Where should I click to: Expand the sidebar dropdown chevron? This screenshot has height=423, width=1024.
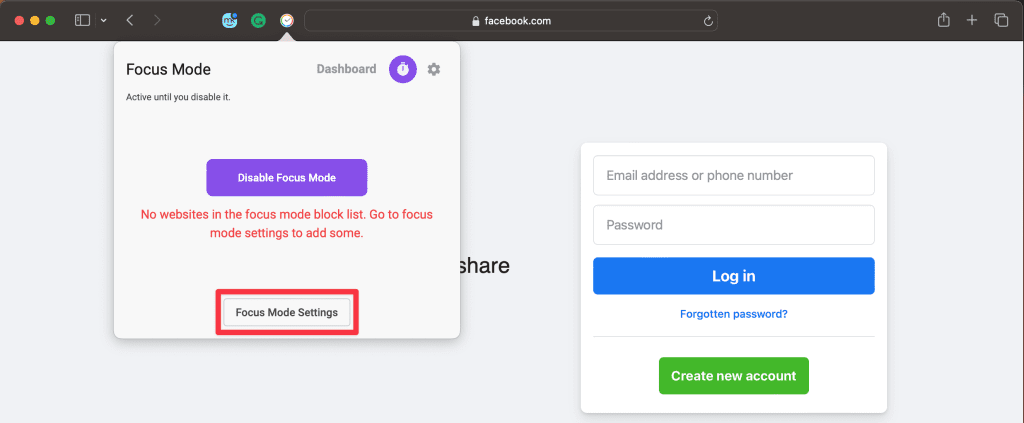[x=103, y=20]
